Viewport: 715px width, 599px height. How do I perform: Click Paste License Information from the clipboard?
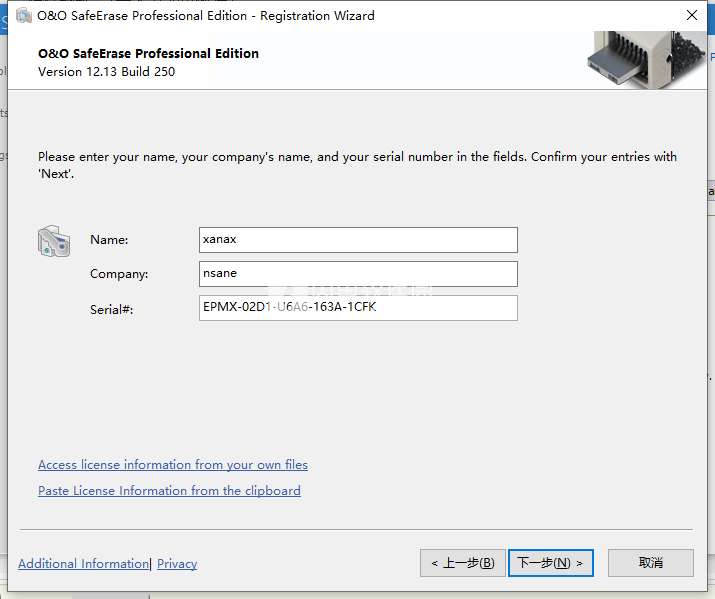[x=169, y=491]
